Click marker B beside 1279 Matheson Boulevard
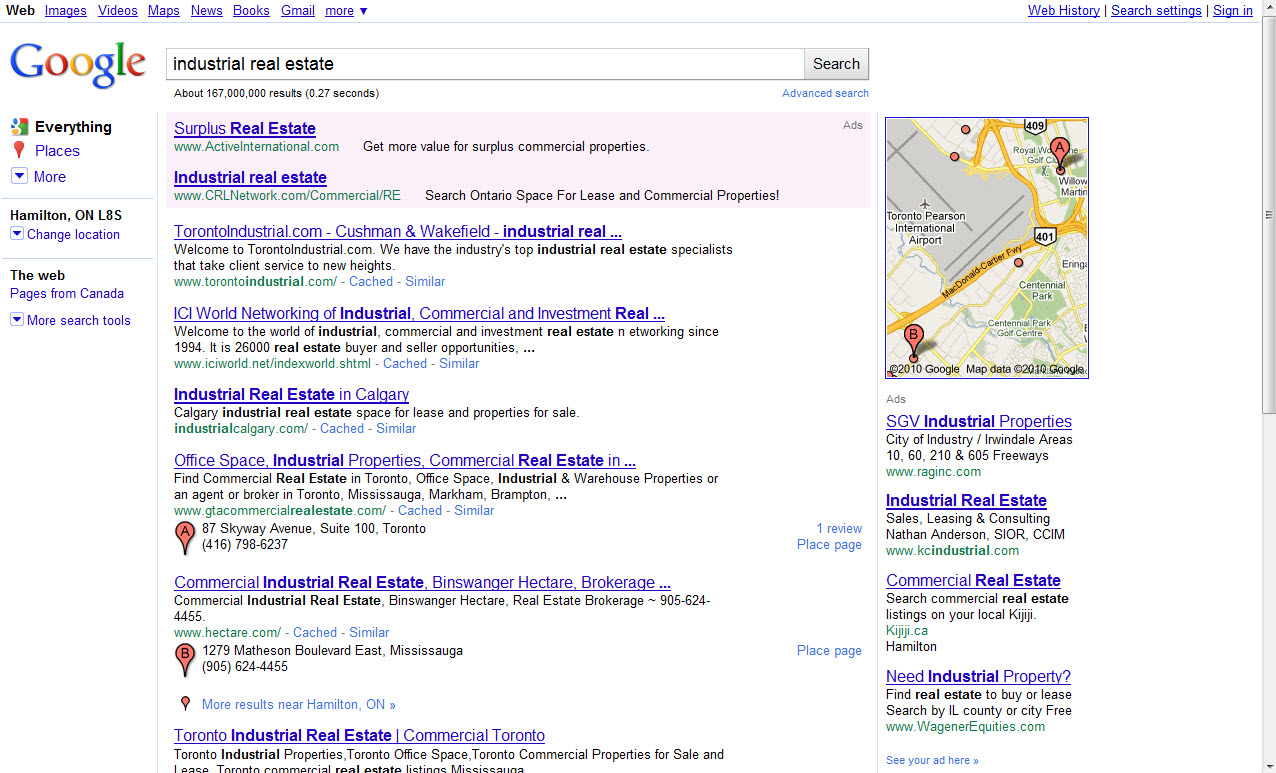Viewport: 1276px width, 773px height. [184, 660]
